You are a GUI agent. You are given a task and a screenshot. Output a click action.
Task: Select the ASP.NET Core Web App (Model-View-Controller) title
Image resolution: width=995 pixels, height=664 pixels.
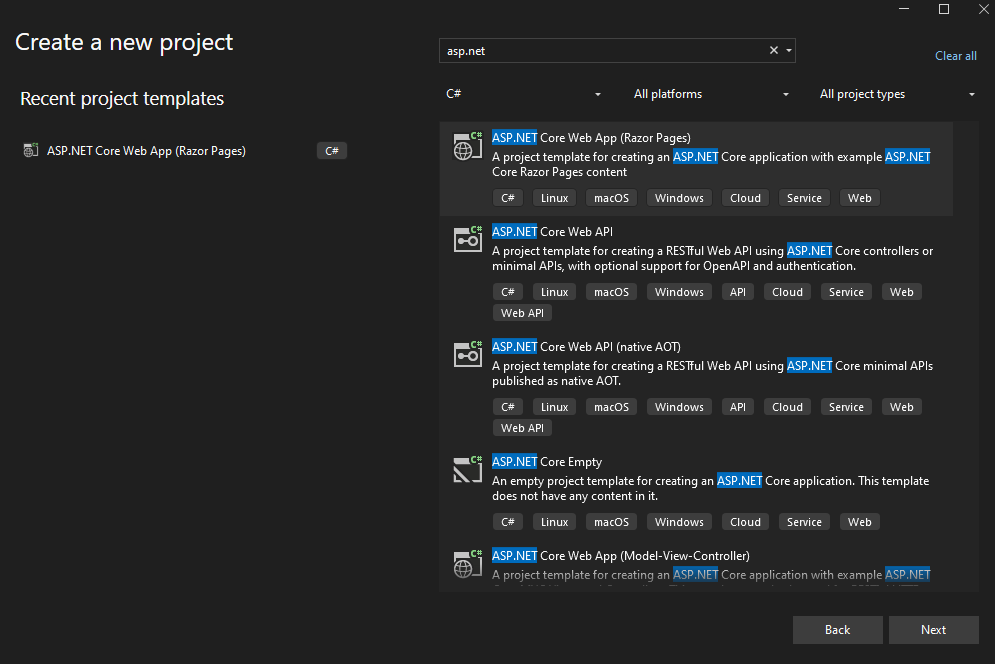point(621,555)
